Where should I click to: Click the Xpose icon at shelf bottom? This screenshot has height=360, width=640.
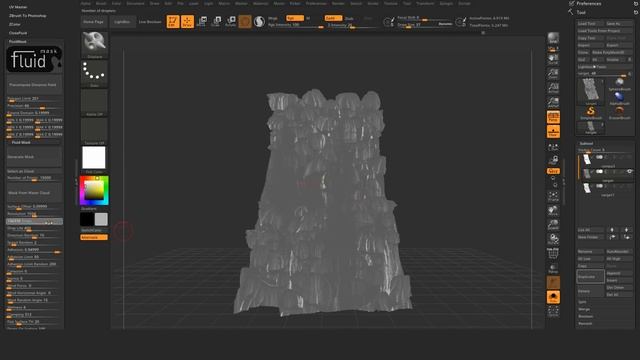click(553, 312)
